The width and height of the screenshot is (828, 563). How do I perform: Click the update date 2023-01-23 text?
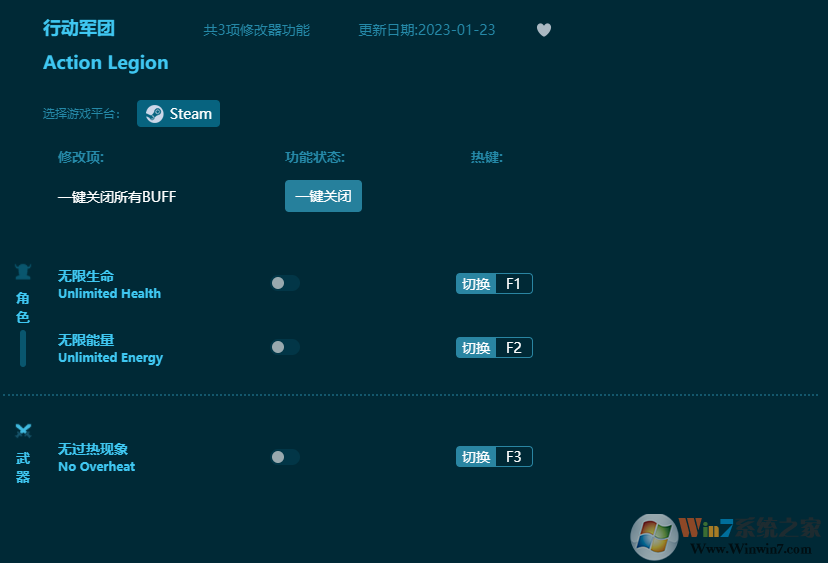tap(427, 30)
